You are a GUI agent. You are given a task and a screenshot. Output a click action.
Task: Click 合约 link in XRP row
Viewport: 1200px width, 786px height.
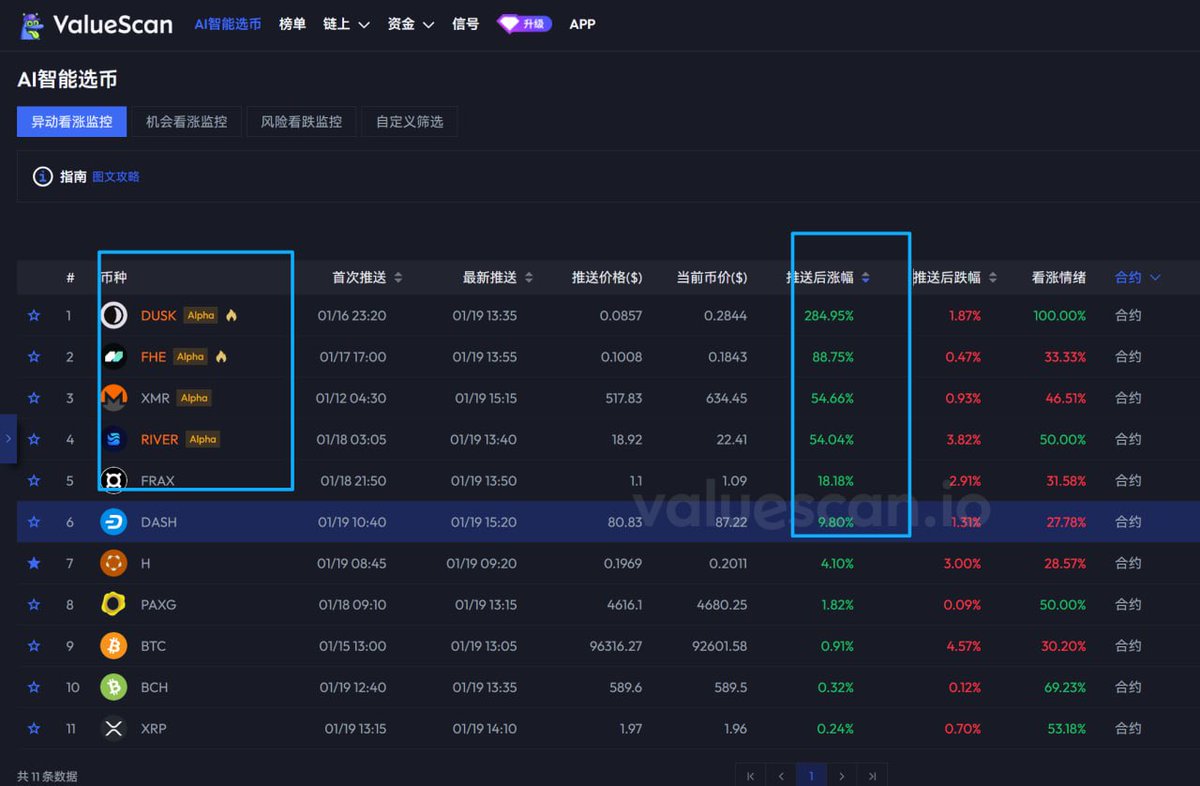tap(1128, 729)
